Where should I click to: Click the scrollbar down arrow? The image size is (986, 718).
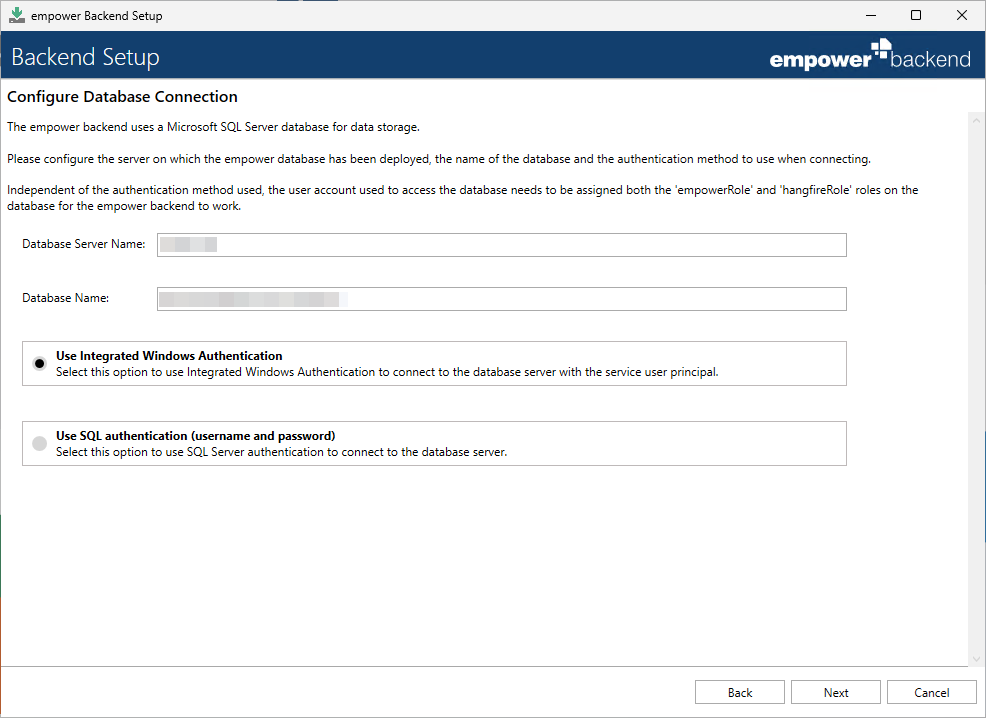point(976,659)
